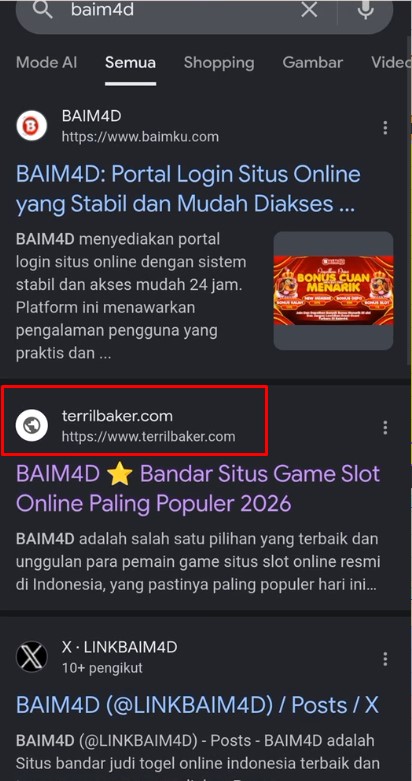The image size is (412, 781).
Task: Open BAIM4D Portal Login Situs Online link
Action: coord(188,189)
